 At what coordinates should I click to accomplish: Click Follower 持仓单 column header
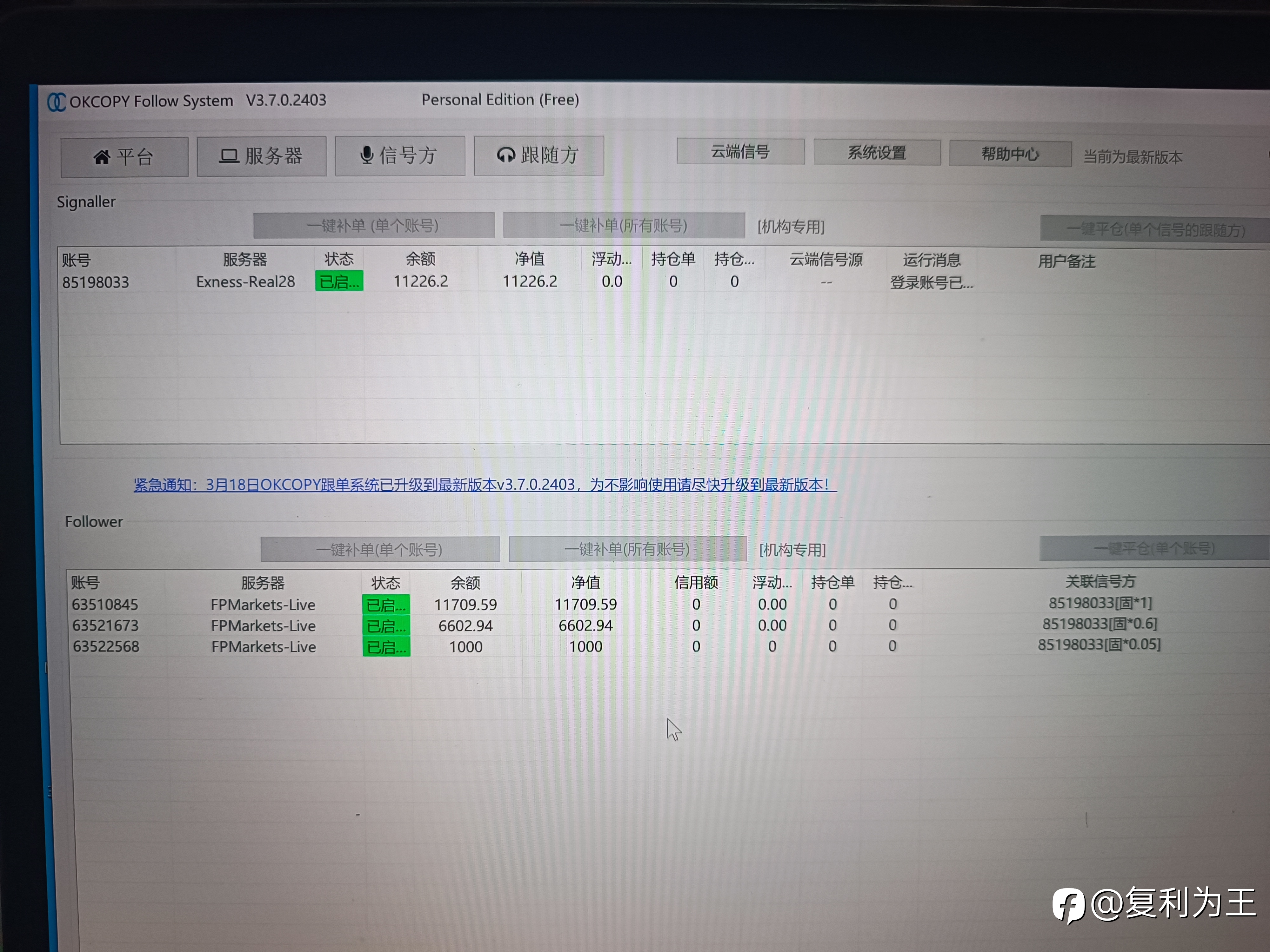pos(832,582)
